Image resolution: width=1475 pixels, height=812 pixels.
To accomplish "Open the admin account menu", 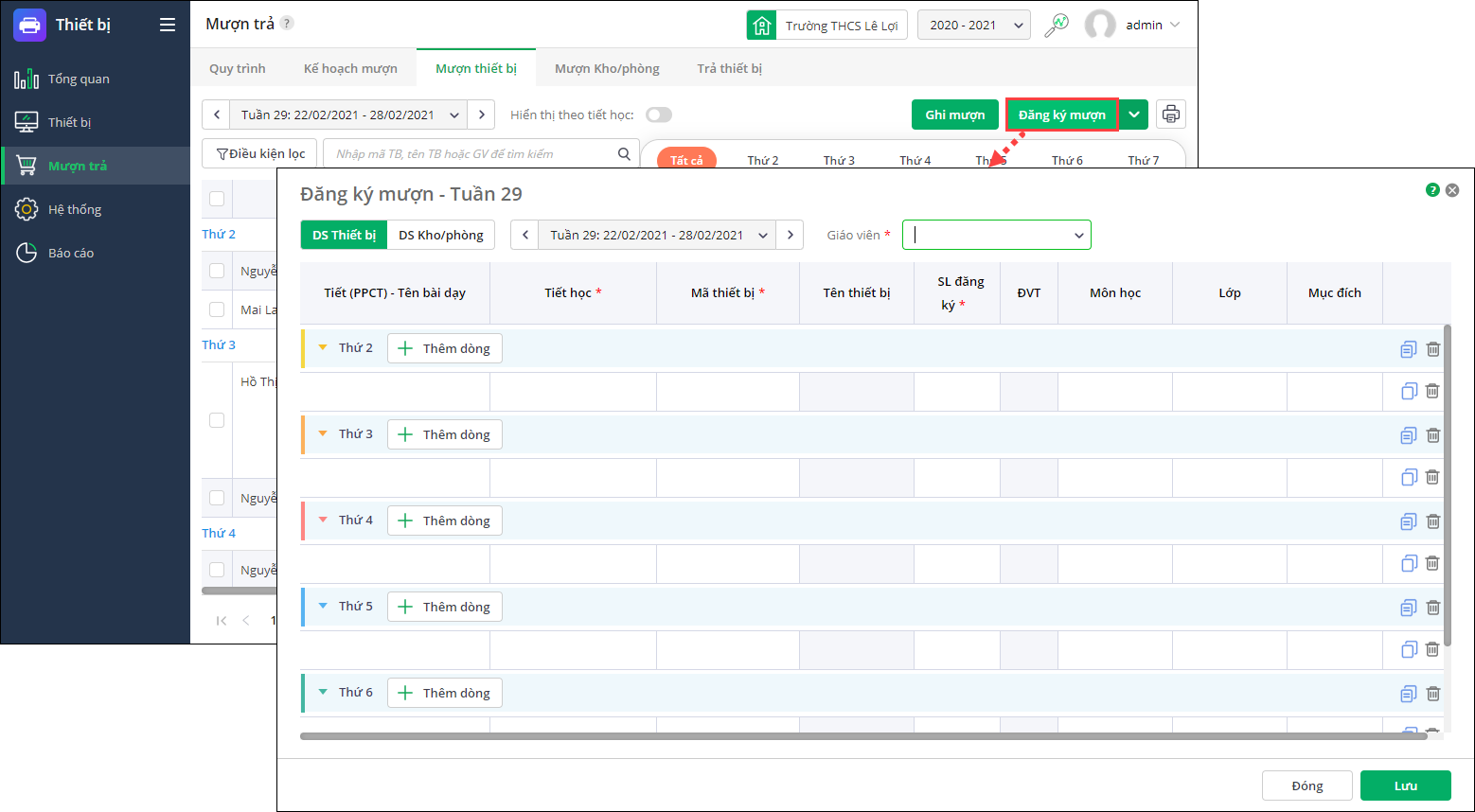I will point(1133,25).
